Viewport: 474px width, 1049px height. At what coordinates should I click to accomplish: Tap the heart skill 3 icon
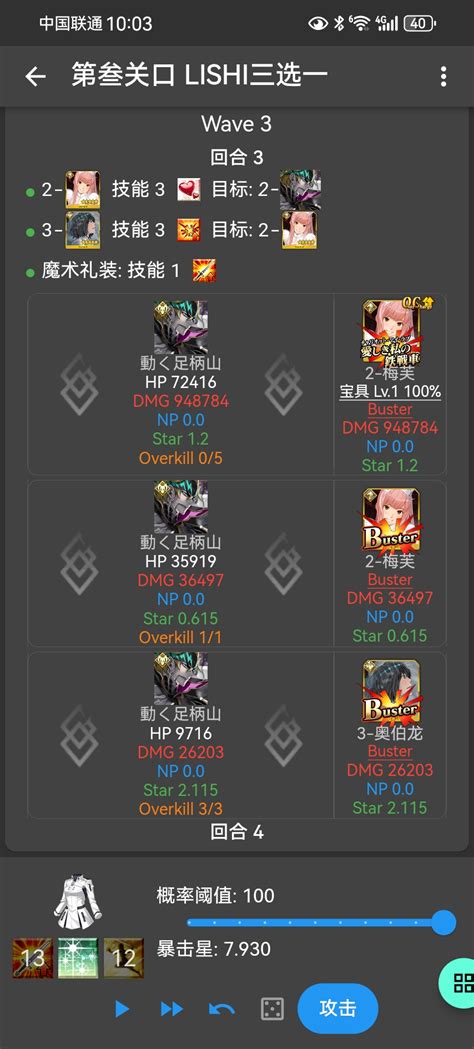[189, 190]
